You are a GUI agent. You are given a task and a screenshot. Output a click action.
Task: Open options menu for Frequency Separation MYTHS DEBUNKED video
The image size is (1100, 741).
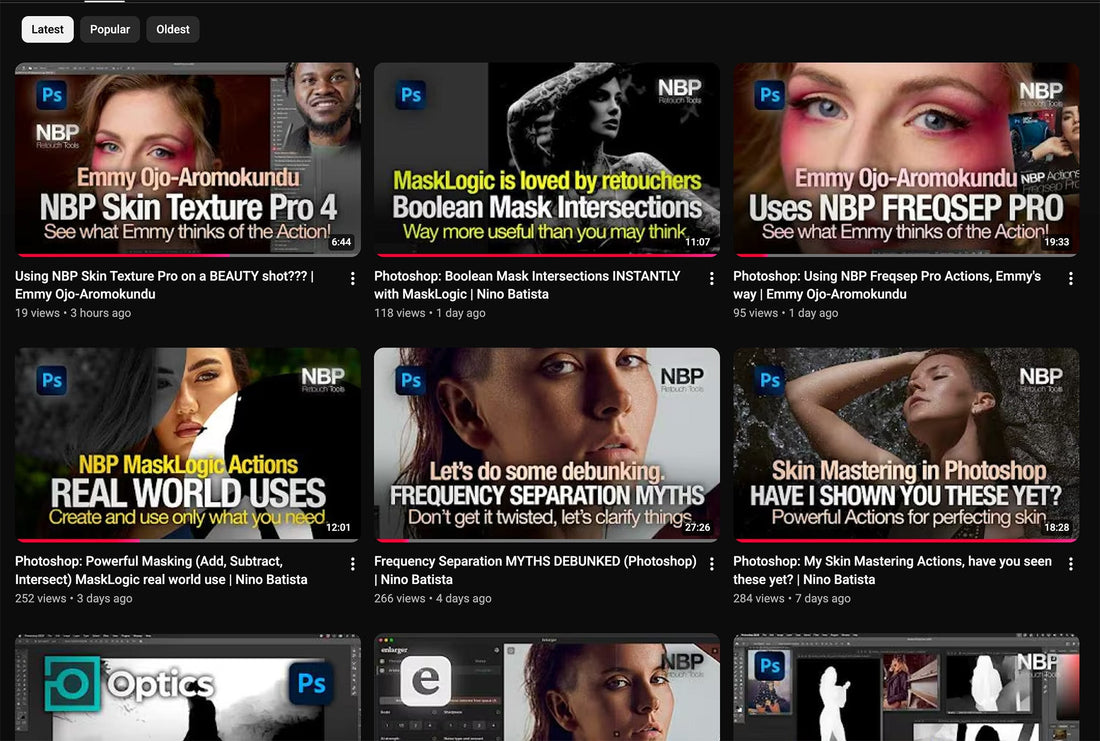click(711, 564)
